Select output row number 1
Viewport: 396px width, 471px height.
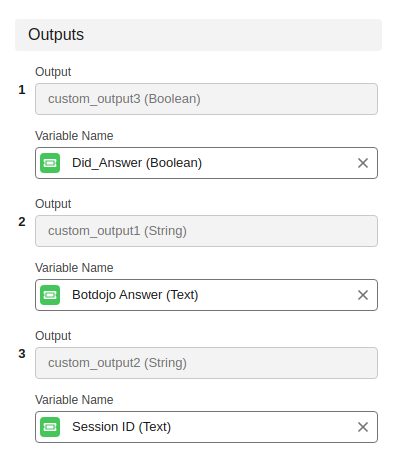click(22, 90)
